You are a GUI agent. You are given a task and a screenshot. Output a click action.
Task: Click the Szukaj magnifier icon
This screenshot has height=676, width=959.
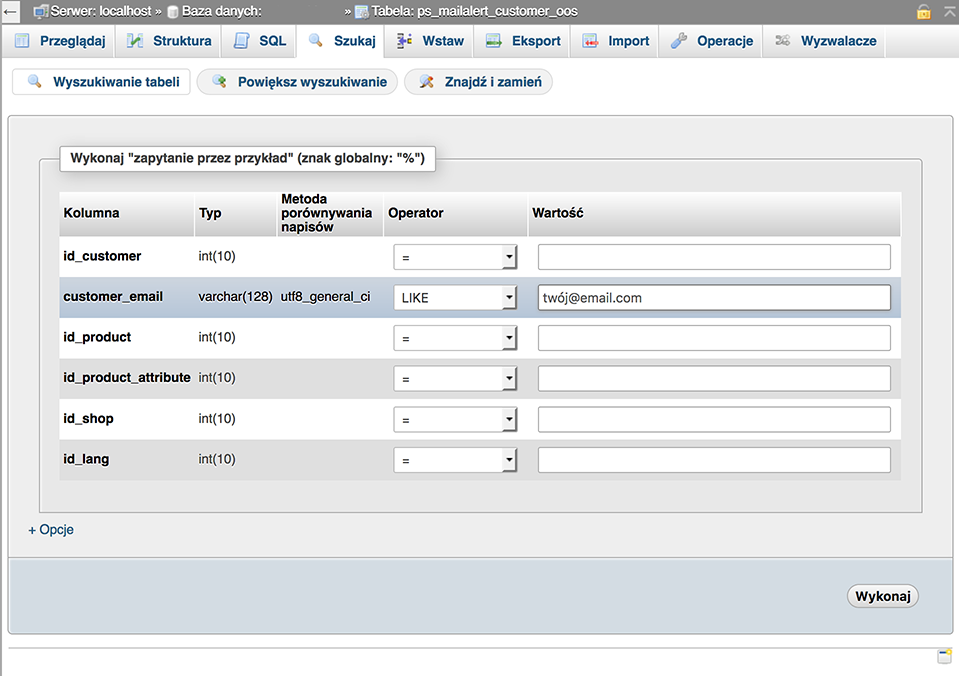(x=316, y=40)
